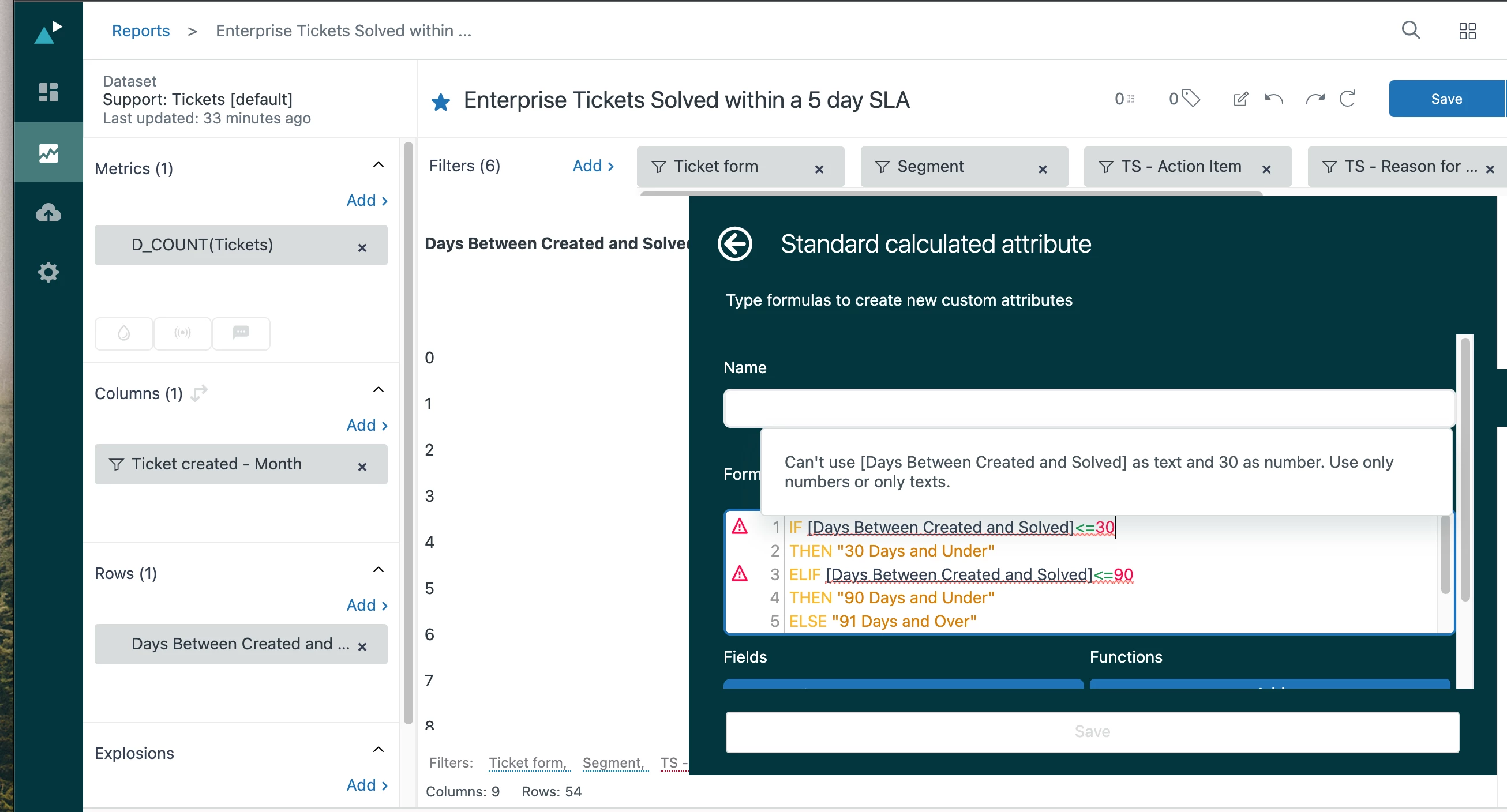Click the refresh report icon
Image resolution: width=1507 pixels, height=812 pixels.
(x=1347, y=99)
